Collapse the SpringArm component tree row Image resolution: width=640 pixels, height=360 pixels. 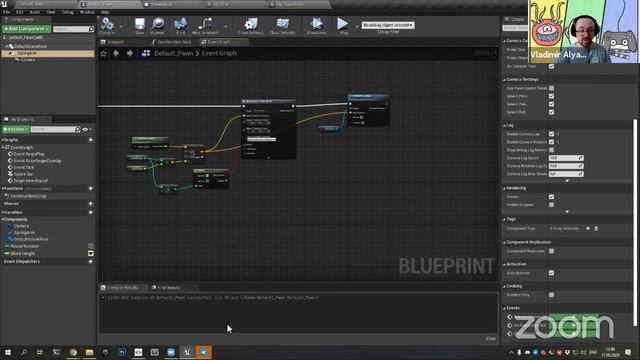[x=10, y=53]
